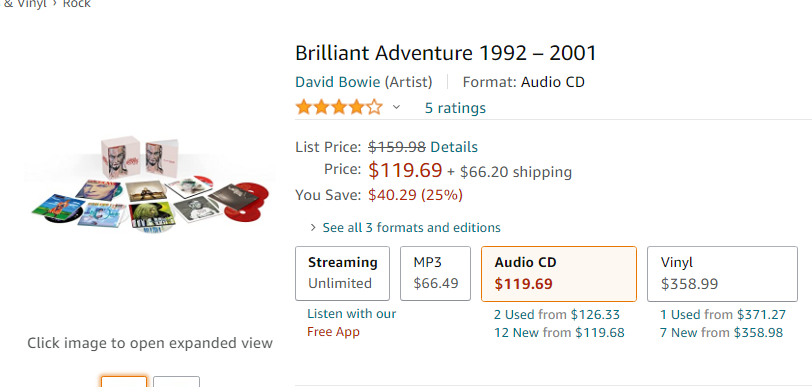This screenshot has height=387, width=812.
Task: Open the 5 ratings link
Action: (455, 108)
